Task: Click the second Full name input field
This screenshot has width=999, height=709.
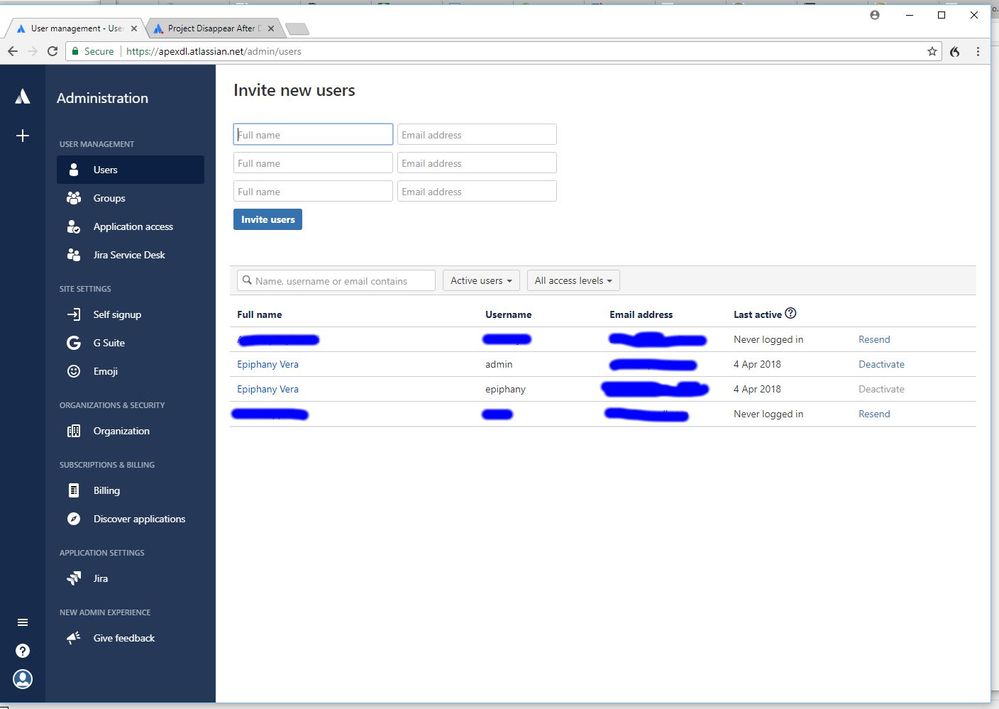Action: [313, 163]
